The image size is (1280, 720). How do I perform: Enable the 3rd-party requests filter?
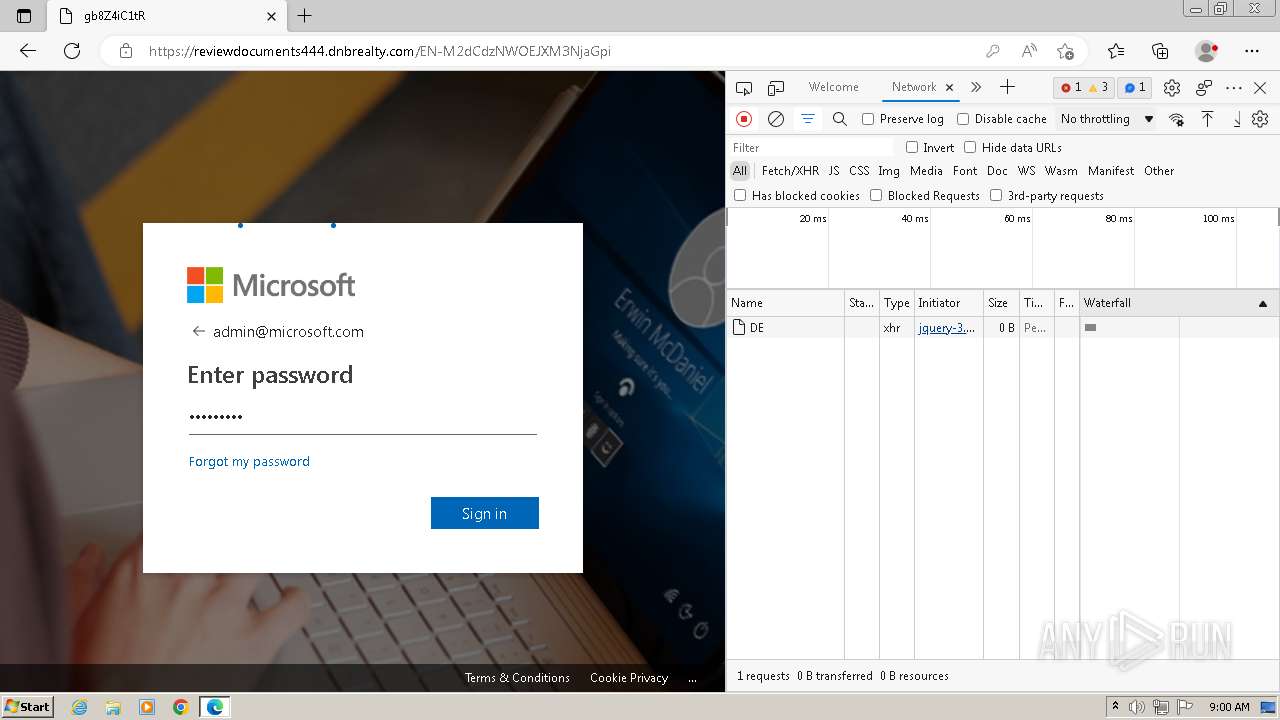(996, 195)
